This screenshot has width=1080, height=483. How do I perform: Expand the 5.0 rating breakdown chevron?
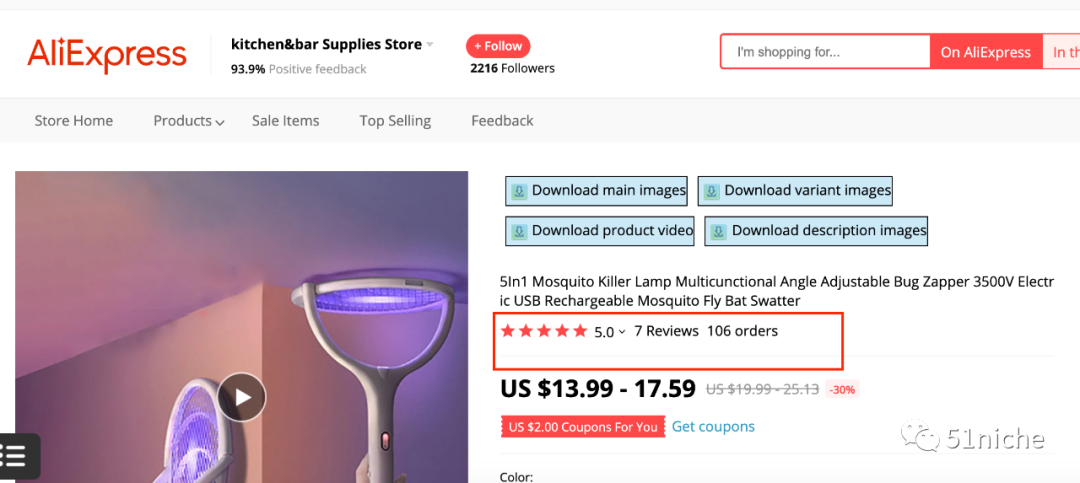click(622, 332)
